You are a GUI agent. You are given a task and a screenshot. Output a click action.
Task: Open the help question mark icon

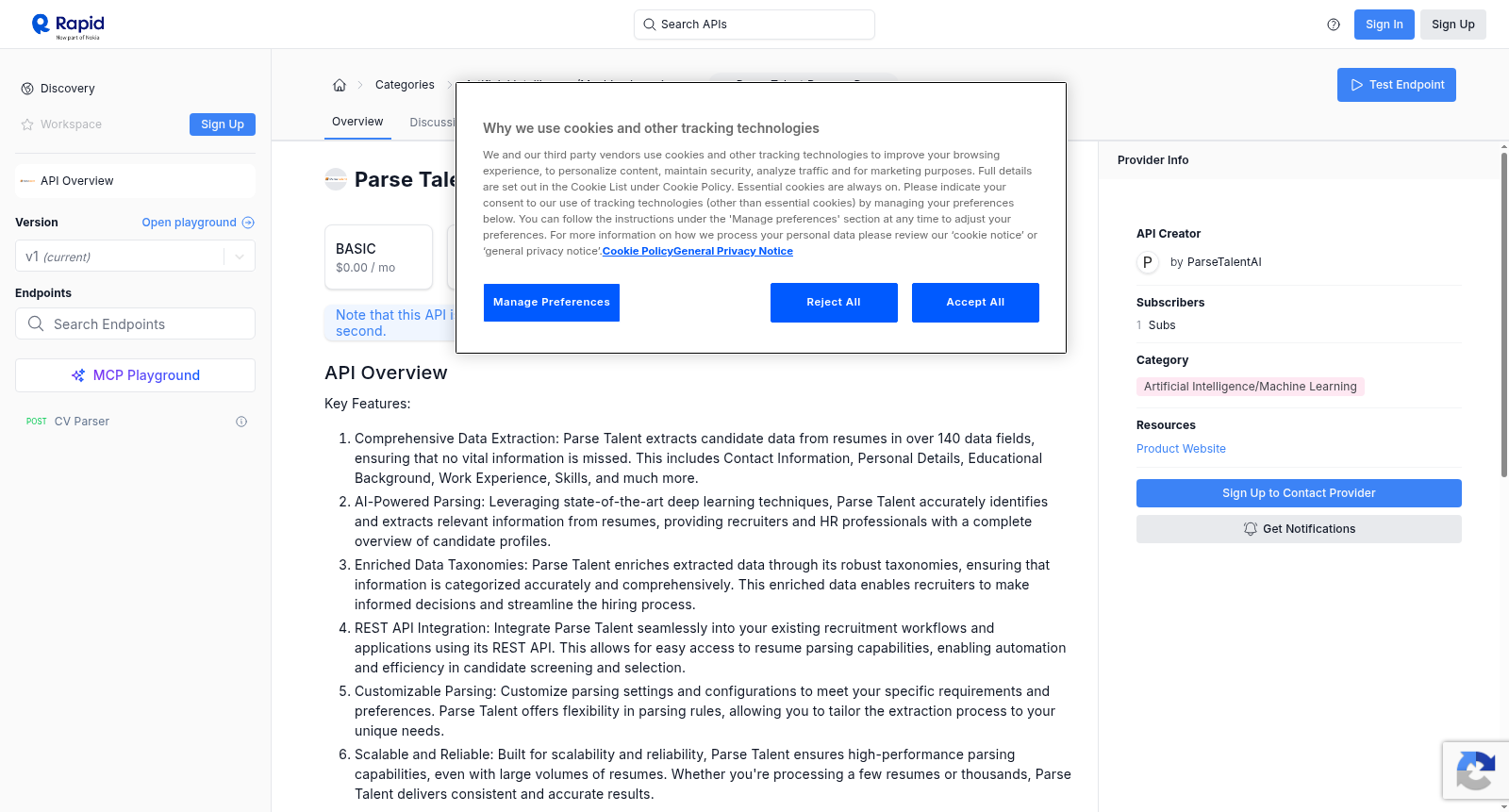click(x=1334, y=25)
